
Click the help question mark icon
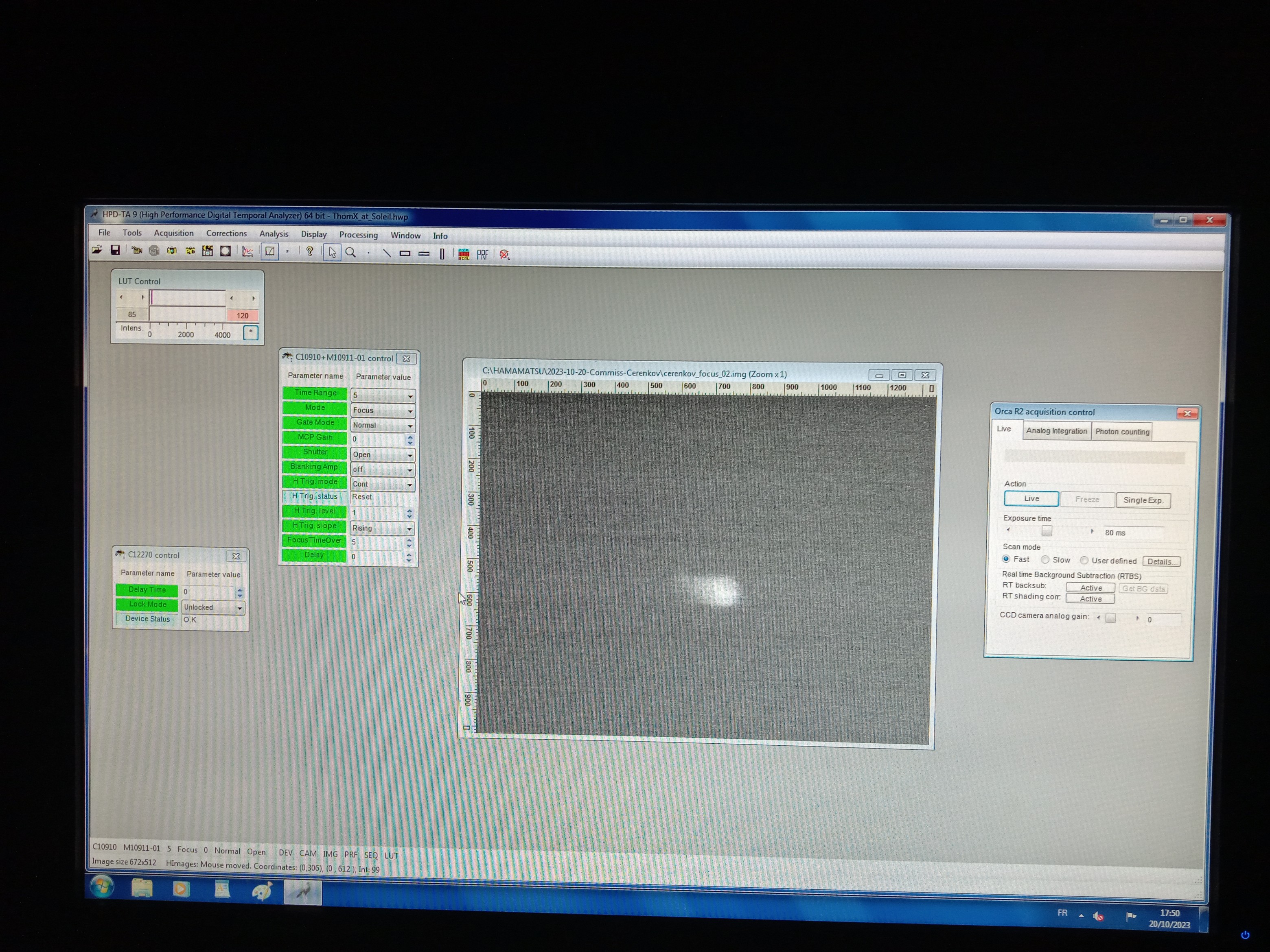click(x=309, y=251)
